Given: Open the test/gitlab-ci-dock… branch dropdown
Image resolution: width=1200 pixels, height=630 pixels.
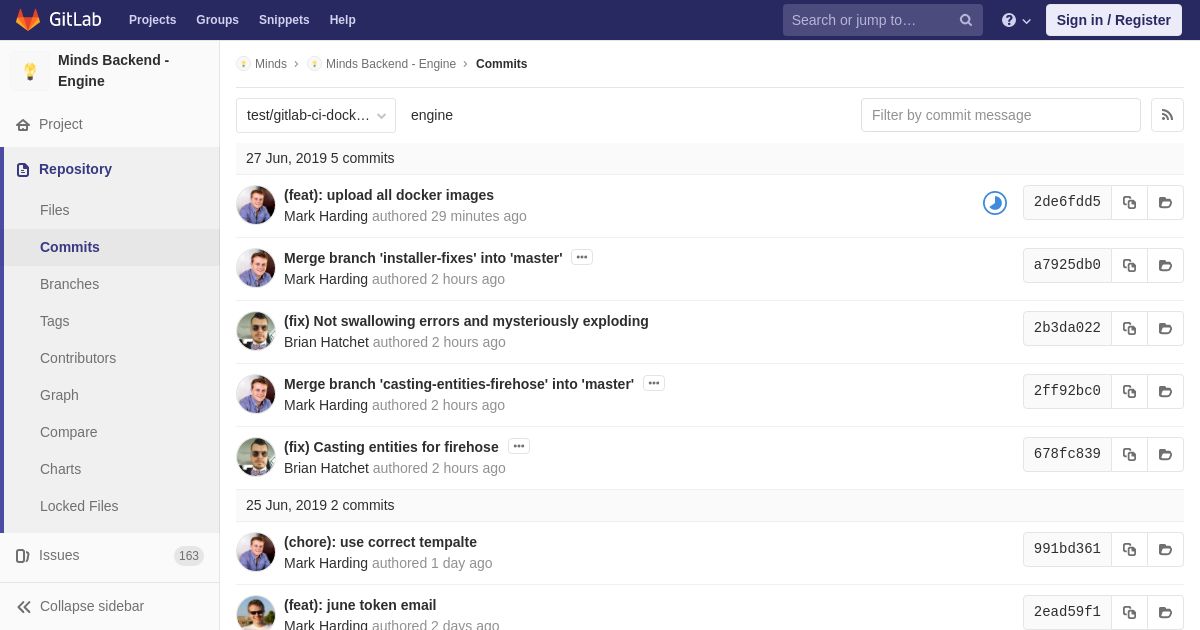Looking at the screenshot, I should (316, 115).
